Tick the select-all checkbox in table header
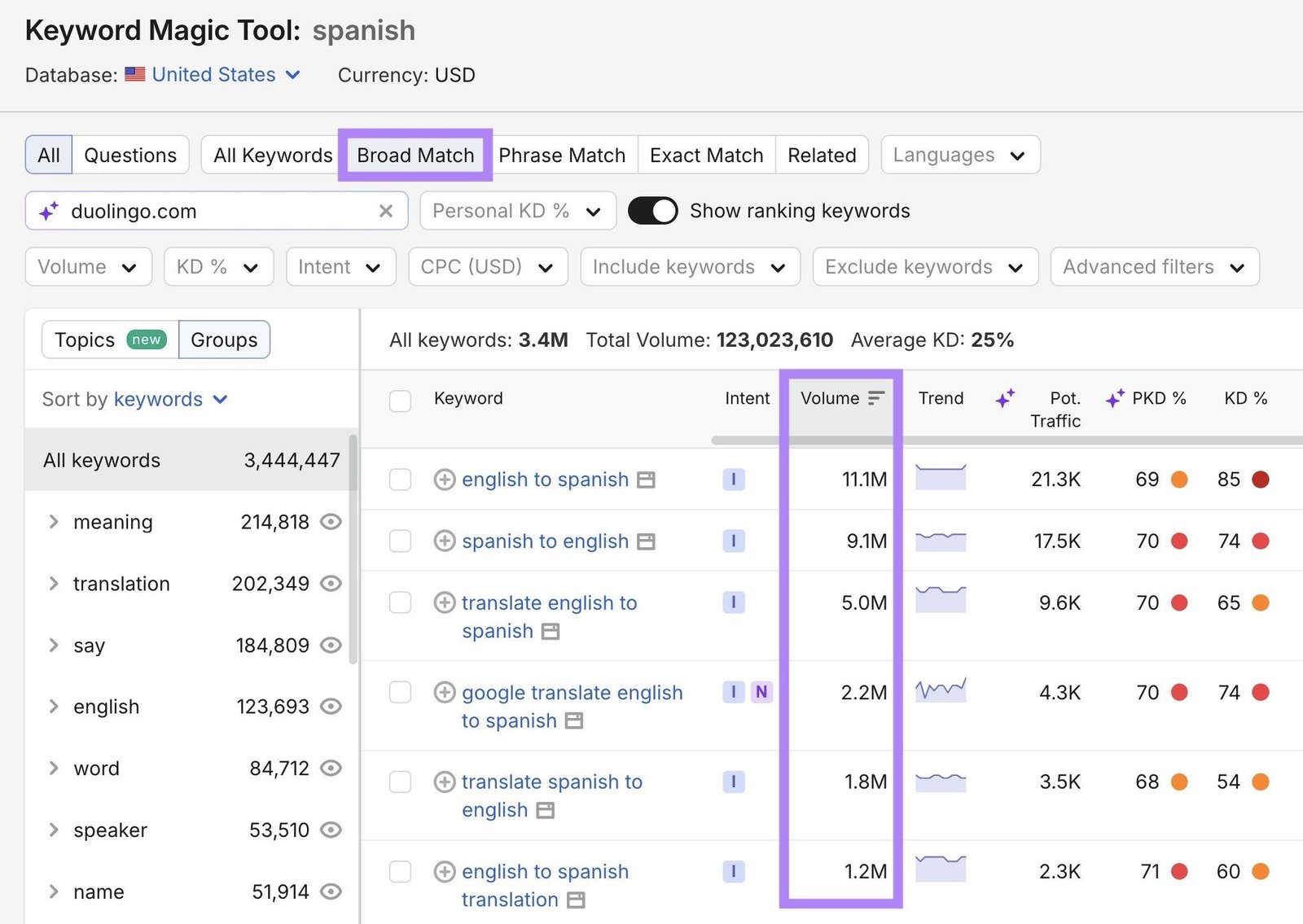1303x924 pixels. (400, 401)
